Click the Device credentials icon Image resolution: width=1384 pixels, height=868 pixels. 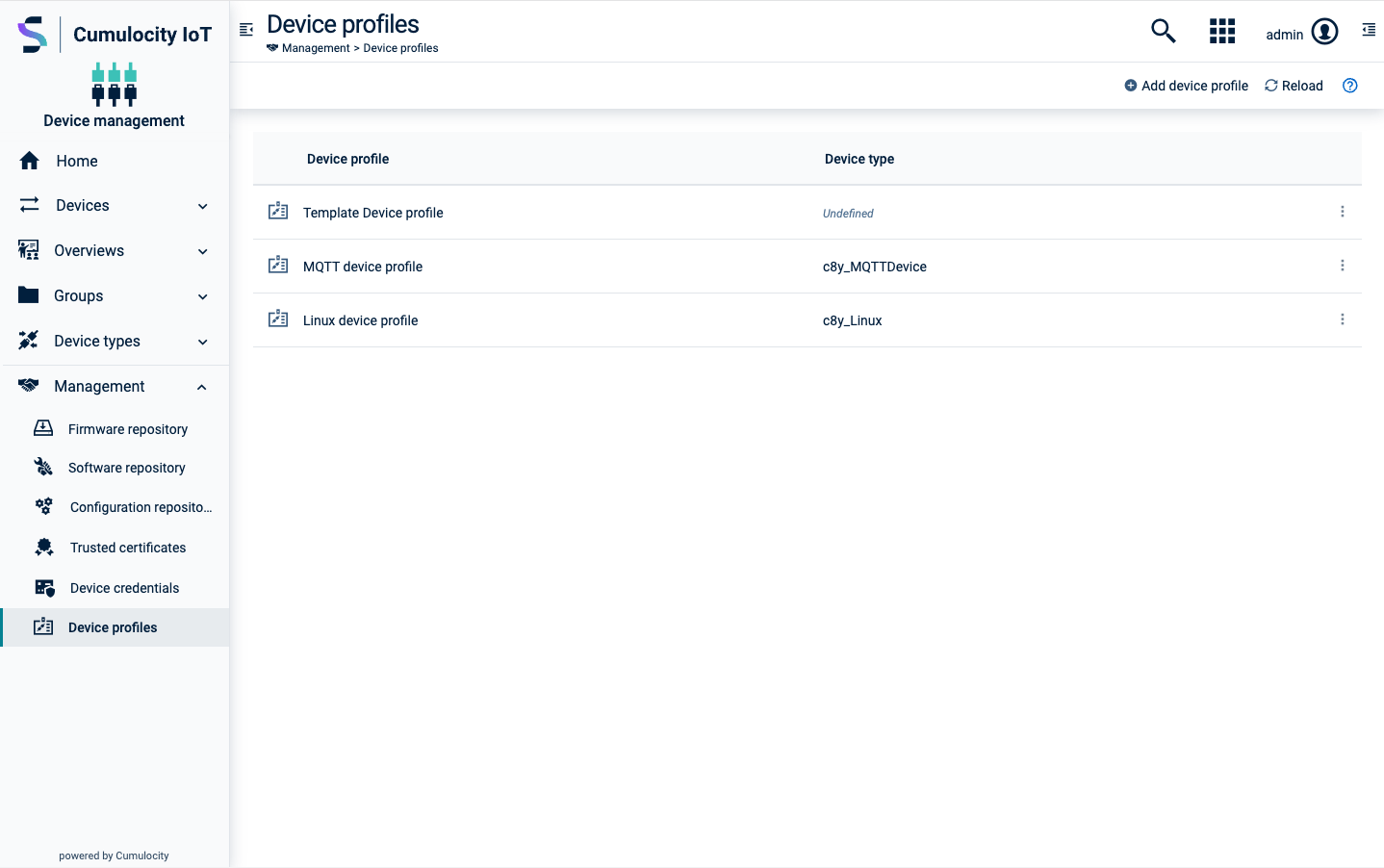point(45,587)
